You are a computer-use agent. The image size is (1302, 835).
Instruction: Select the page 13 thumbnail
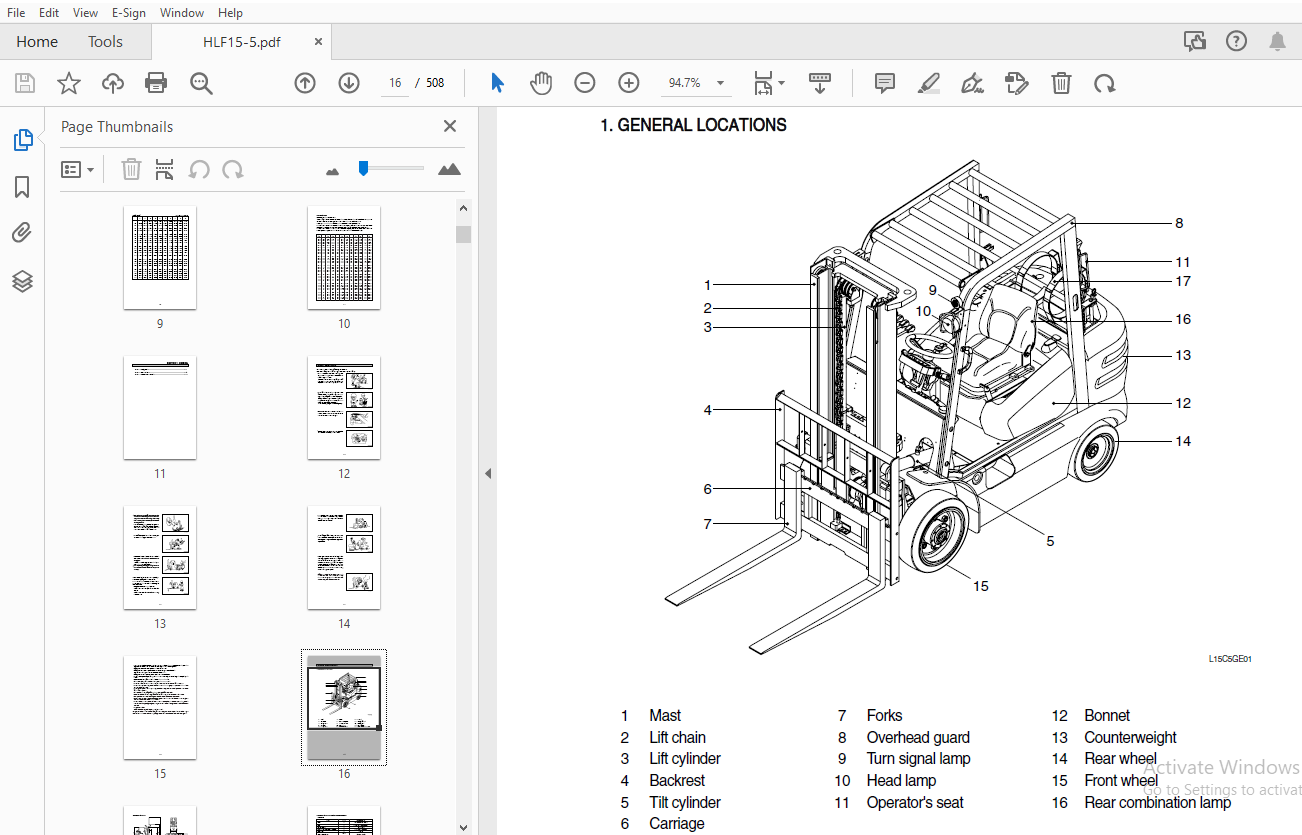click(160, 558)
